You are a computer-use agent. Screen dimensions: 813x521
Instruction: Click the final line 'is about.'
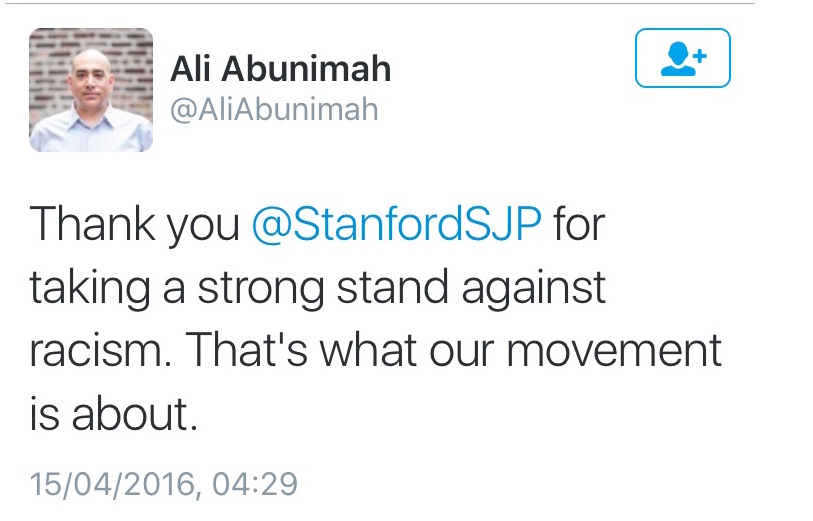tap(114, 413)
